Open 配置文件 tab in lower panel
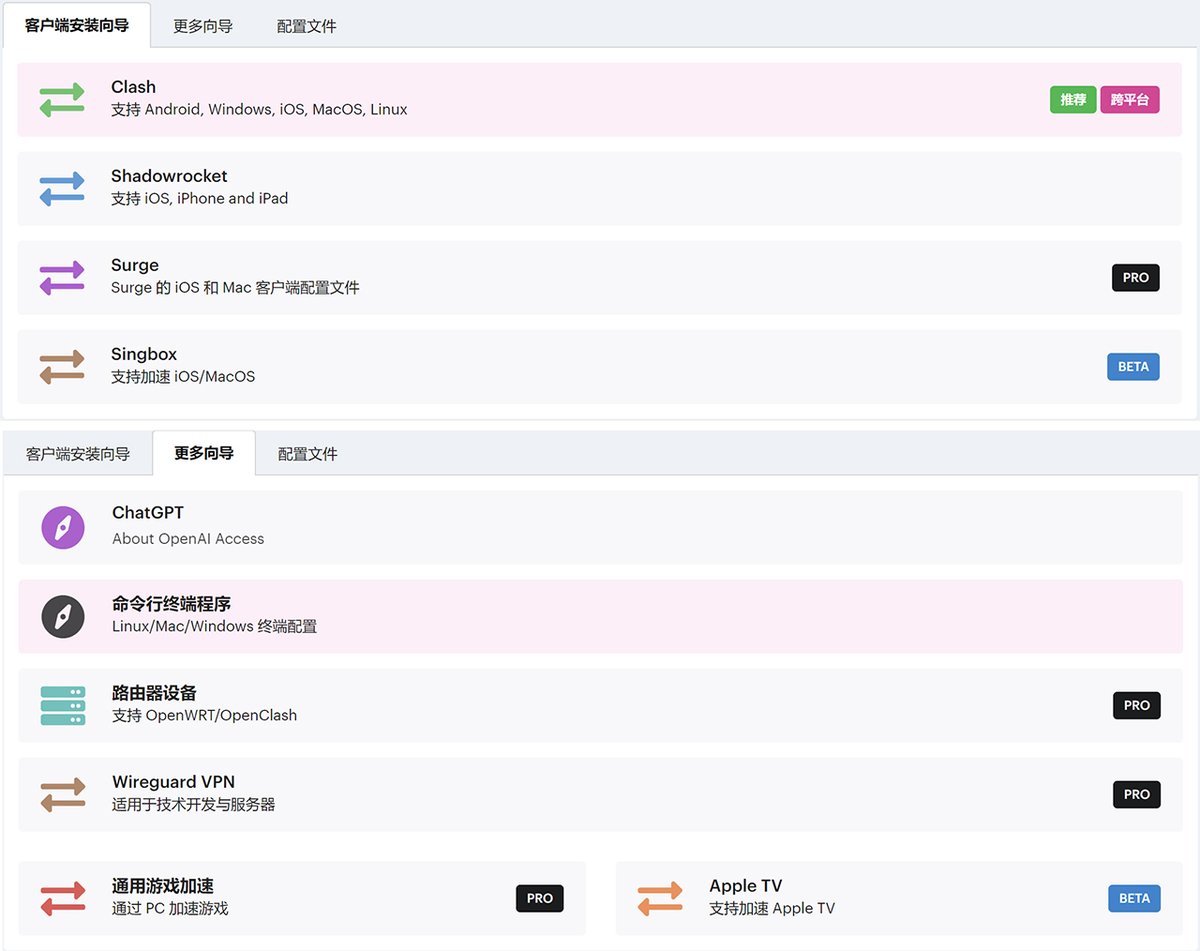The image size is (1200, 951). [x=308, y=454]
